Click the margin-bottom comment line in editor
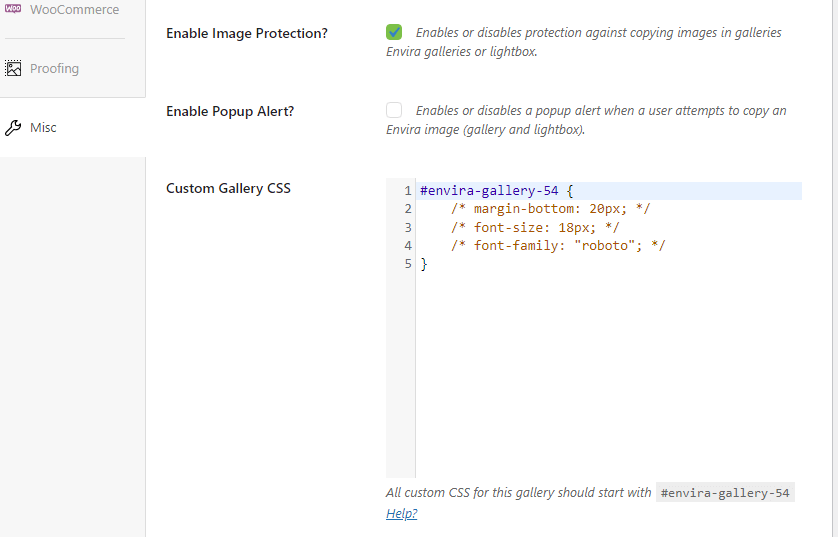 pyautogui.click(x=550, y=209)
